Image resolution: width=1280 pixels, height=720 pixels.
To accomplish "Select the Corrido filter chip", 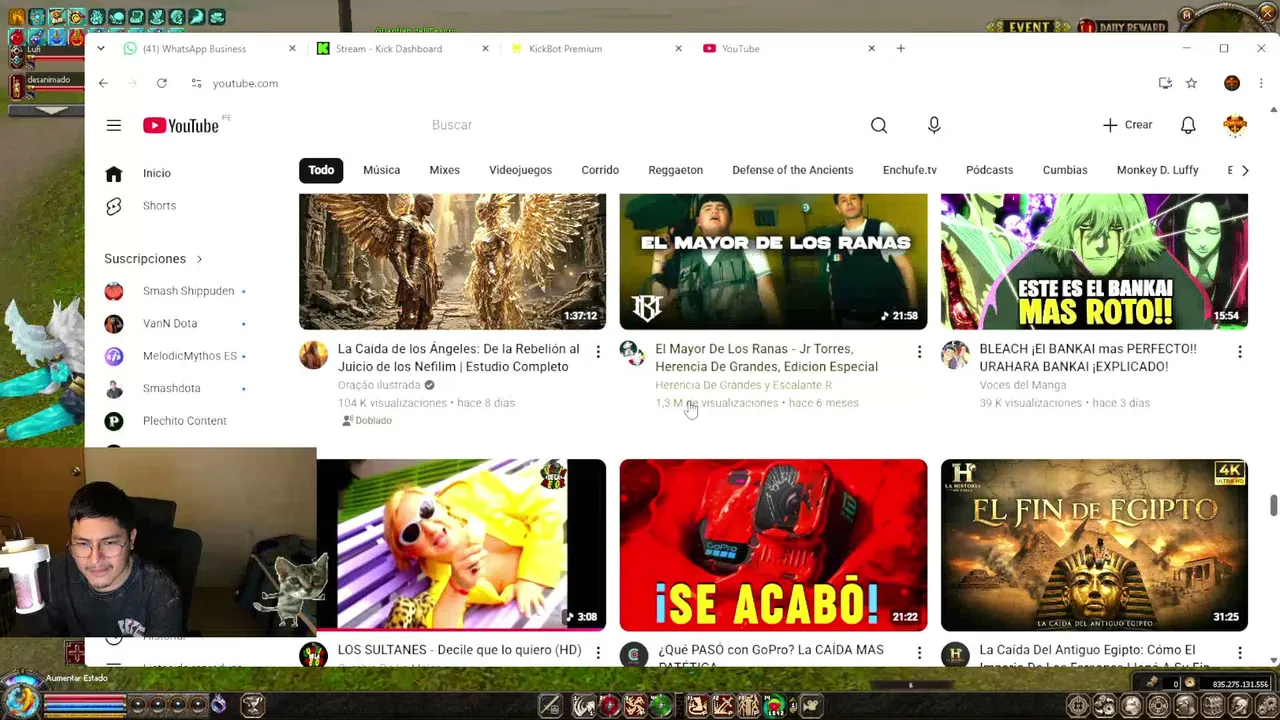I will [x=600, y=170].
